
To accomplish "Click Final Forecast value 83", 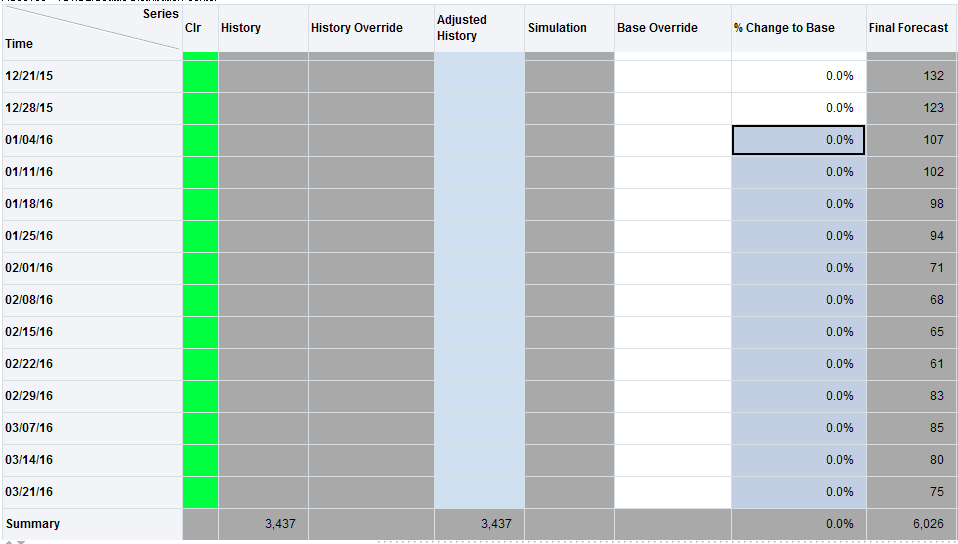I will coord(912,396).
